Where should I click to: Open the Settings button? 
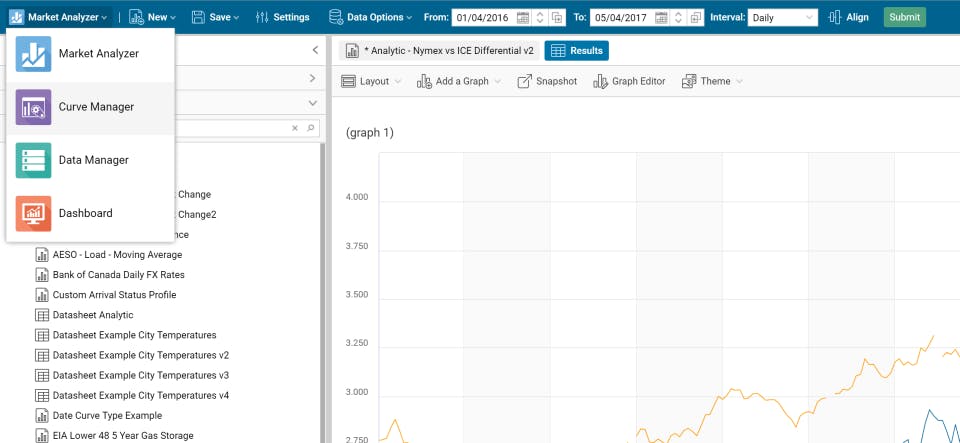point(282,17)
